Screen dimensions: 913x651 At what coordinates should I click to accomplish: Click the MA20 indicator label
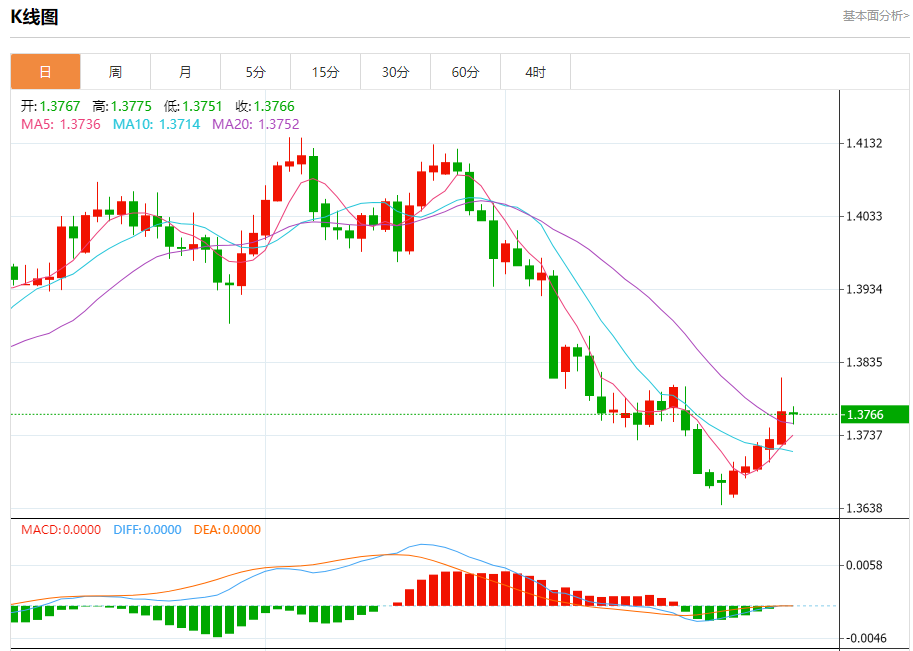(255, 124)
